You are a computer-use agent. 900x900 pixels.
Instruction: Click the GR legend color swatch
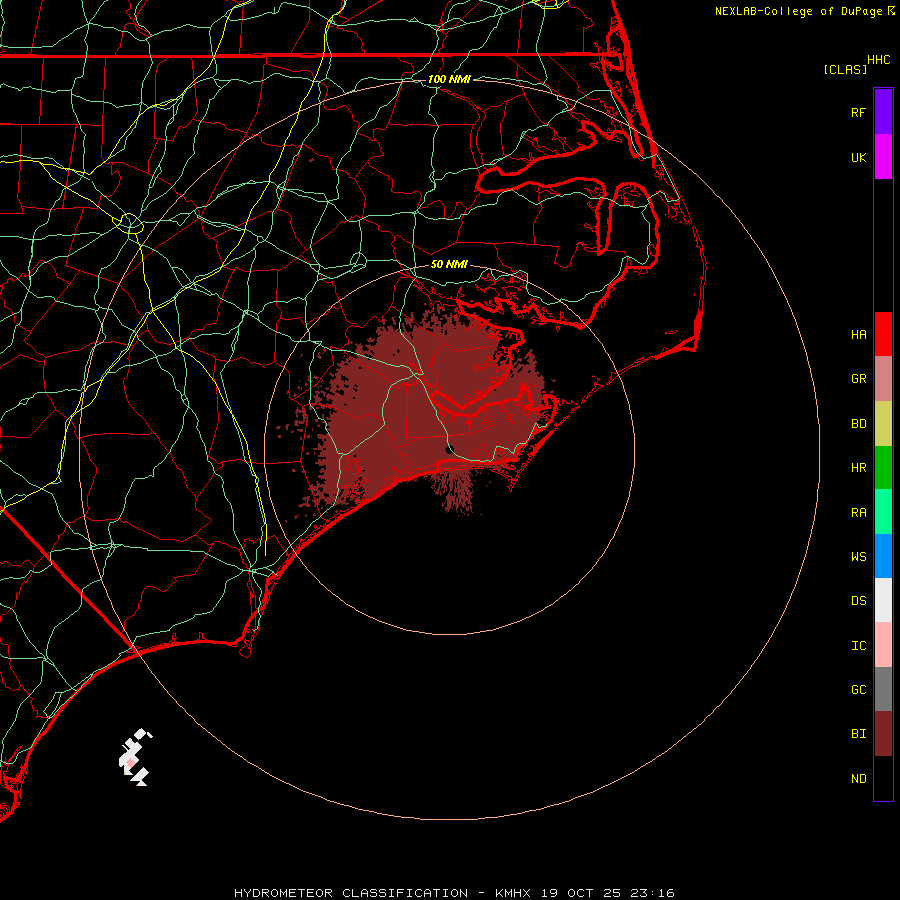[883, 379]
